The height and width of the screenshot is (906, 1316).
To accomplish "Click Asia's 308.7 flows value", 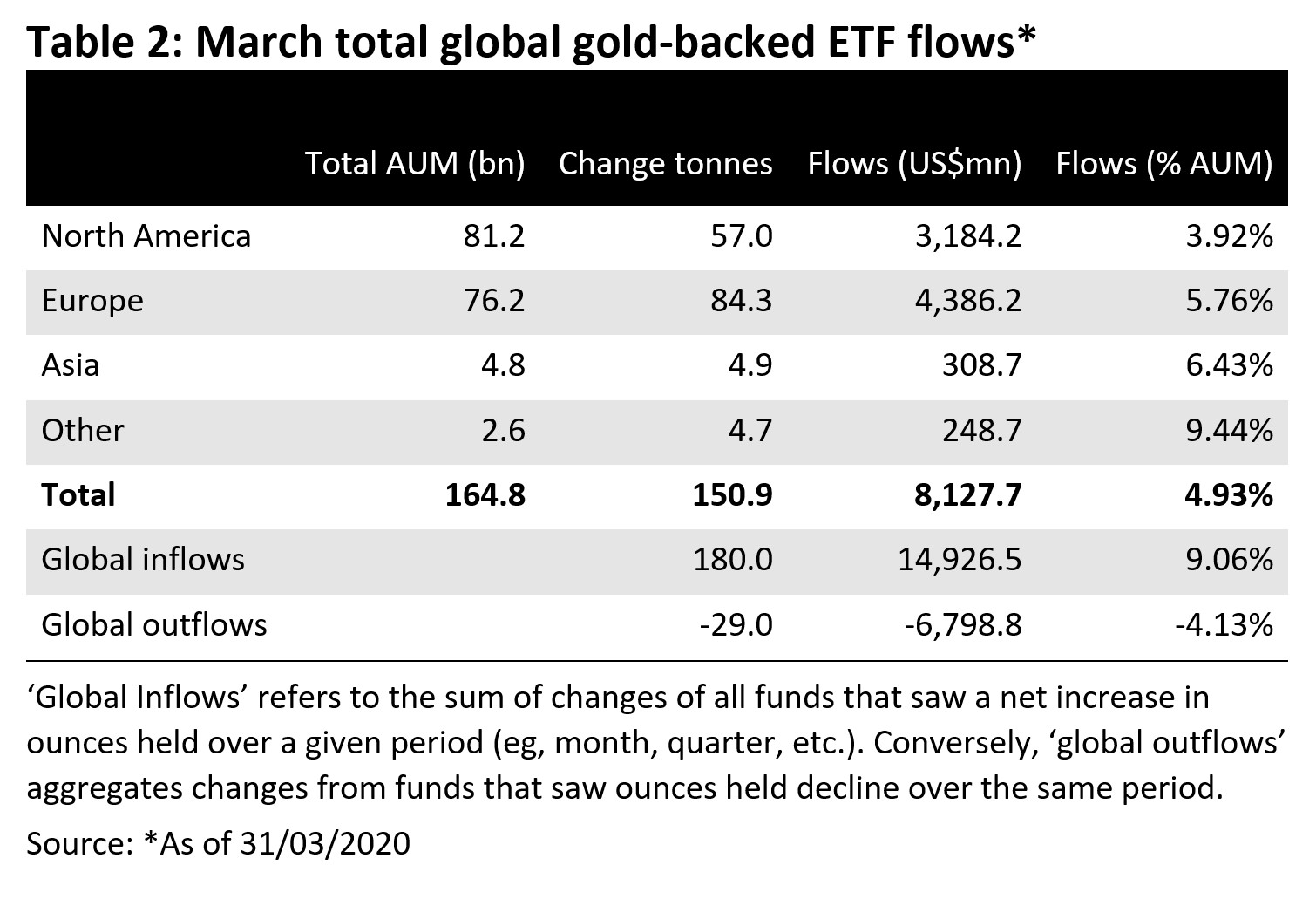I will coord(981,364).
